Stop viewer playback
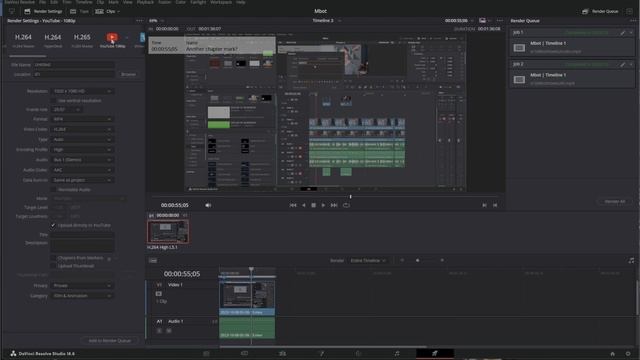Image resolution: width=640 pixels, height=360 pixels. click(313, 205)
